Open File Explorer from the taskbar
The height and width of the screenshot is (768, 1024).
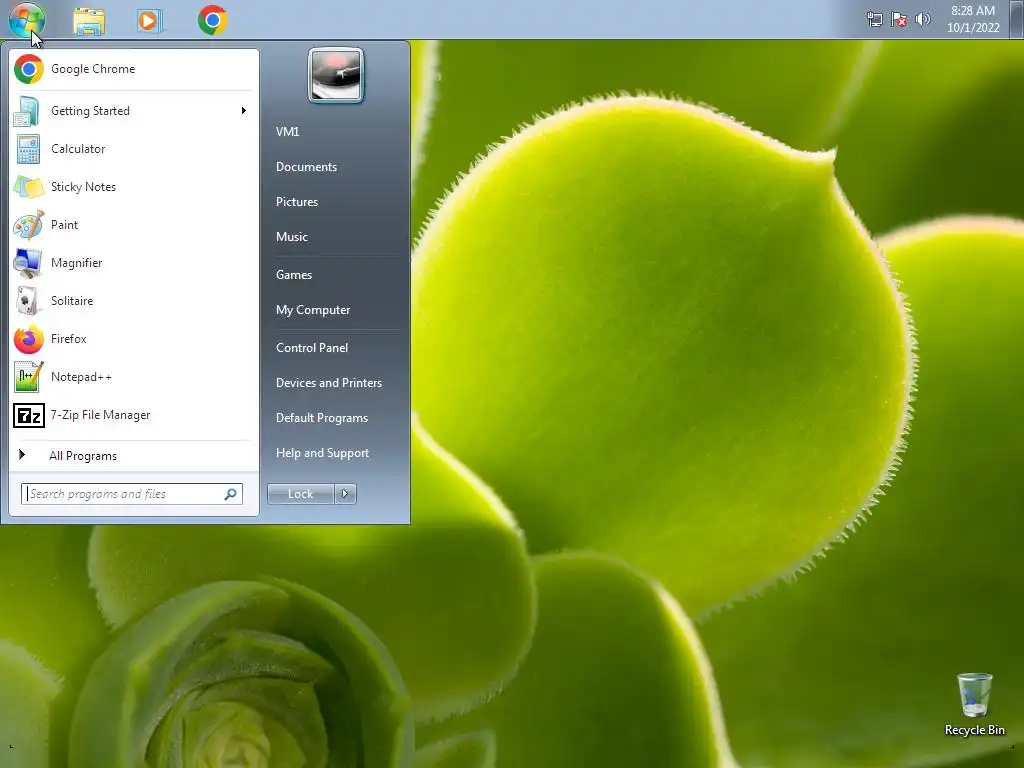(x=89, y=21)
